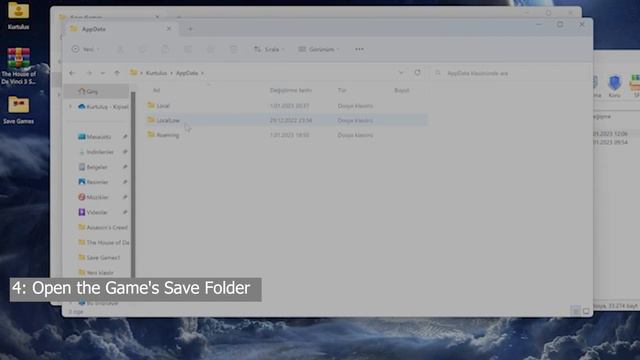Screen dimensions: 640x360
Task: Expand the Kurtuluş - Kişisel tree node
Action: [x=70, y=107]
